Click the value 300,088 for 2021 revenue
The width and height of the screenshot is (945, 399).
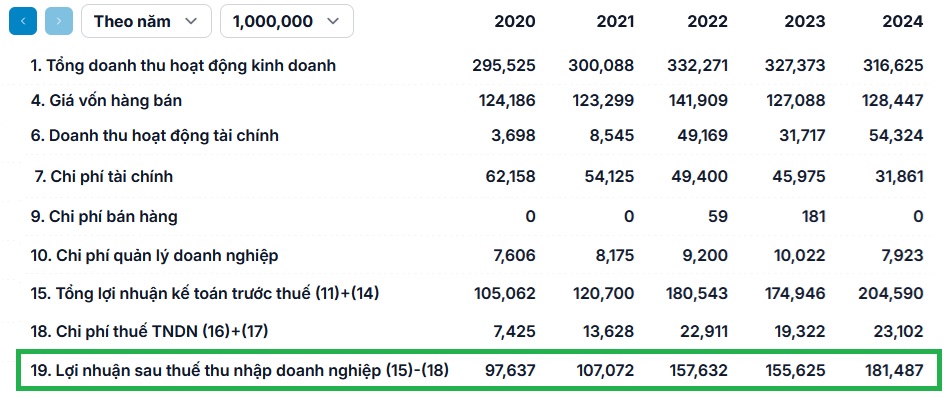(x=601, y=65)
